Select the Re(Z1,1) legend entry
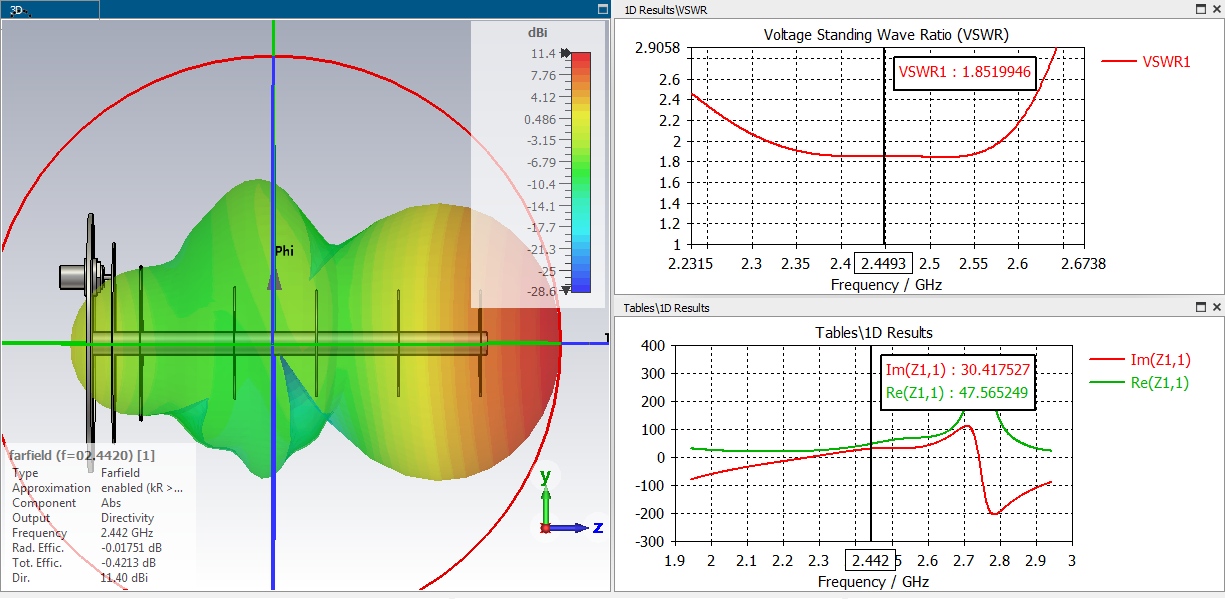The width and height of the screenshot is (1225, 599). 1139,382
